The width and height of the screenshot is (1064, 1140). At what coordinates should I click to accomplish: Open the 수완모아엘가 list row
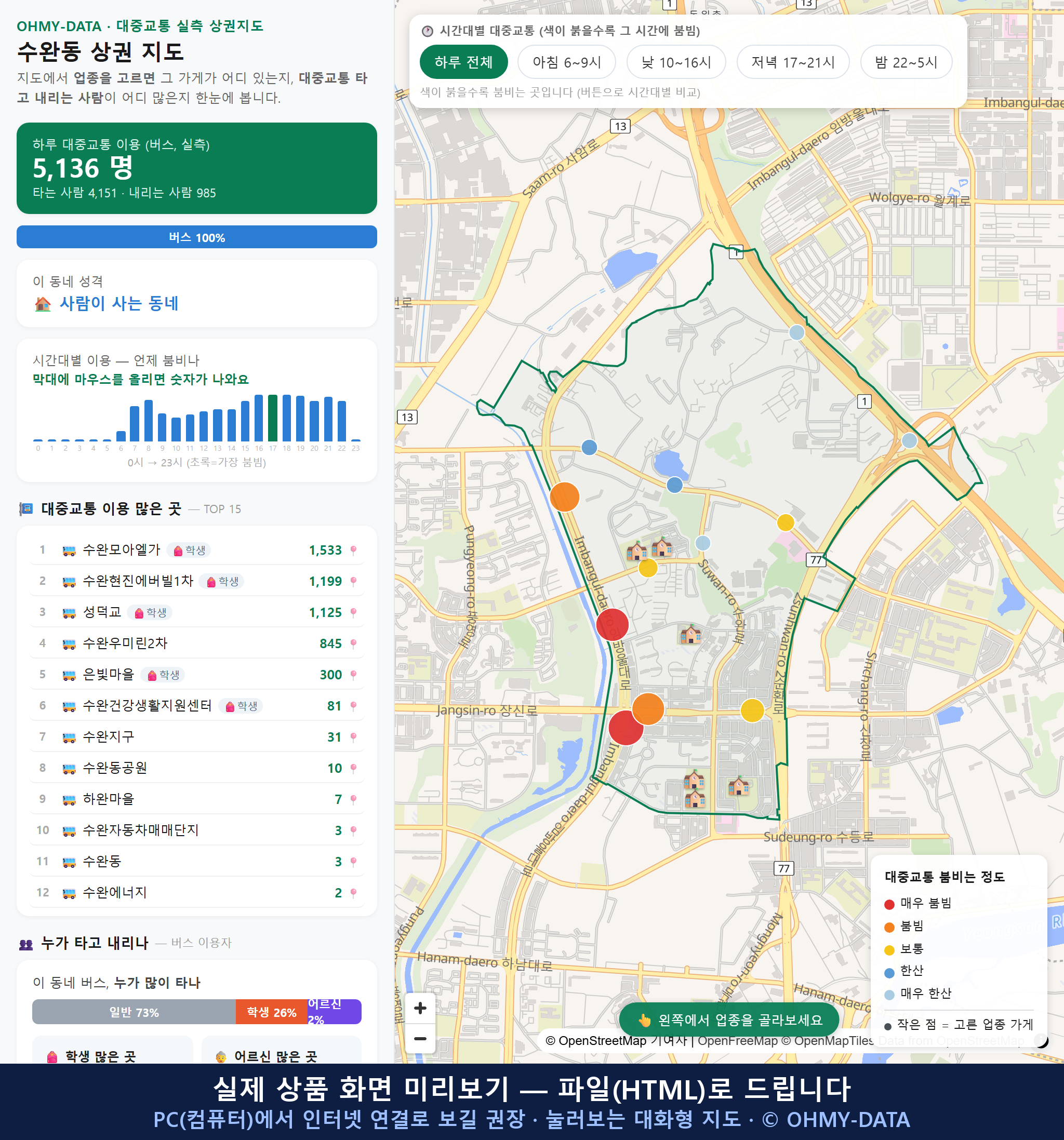(197, 551)
